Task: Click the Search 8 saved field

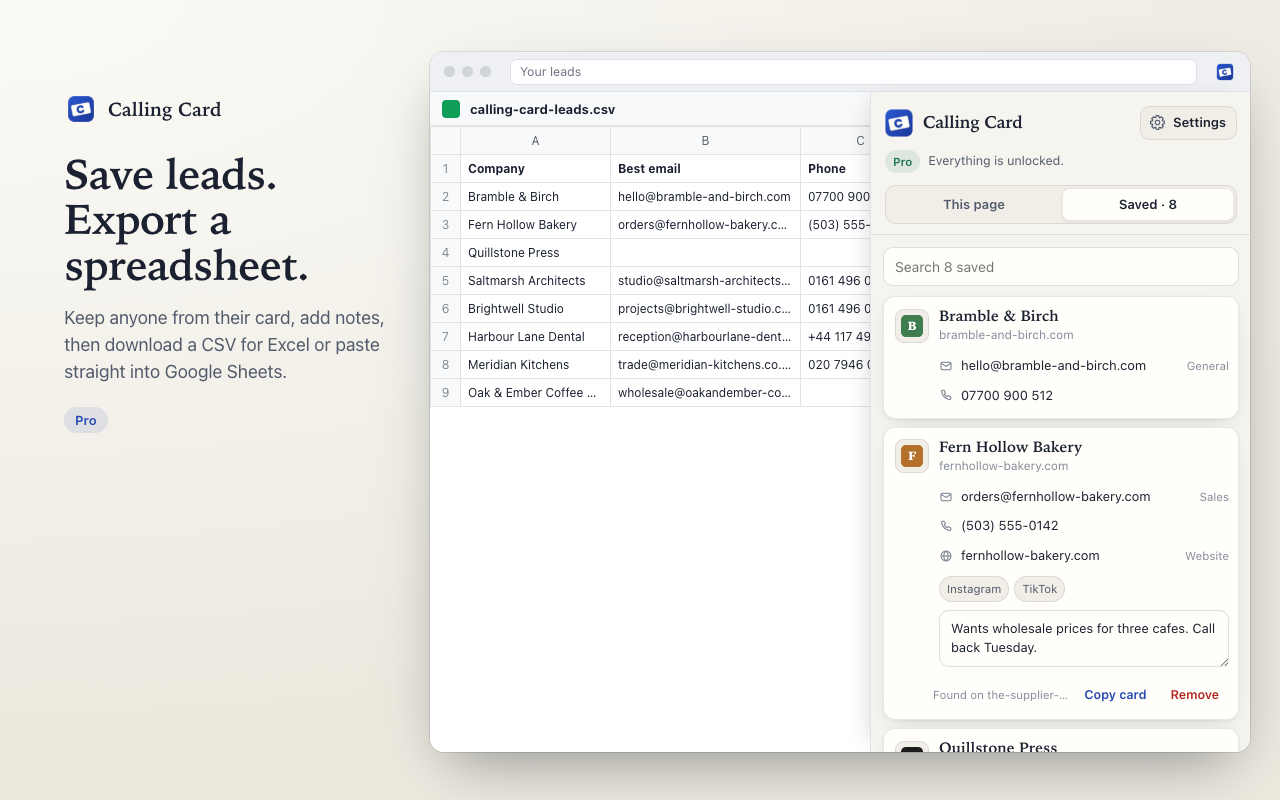Action: (1061, 267)
